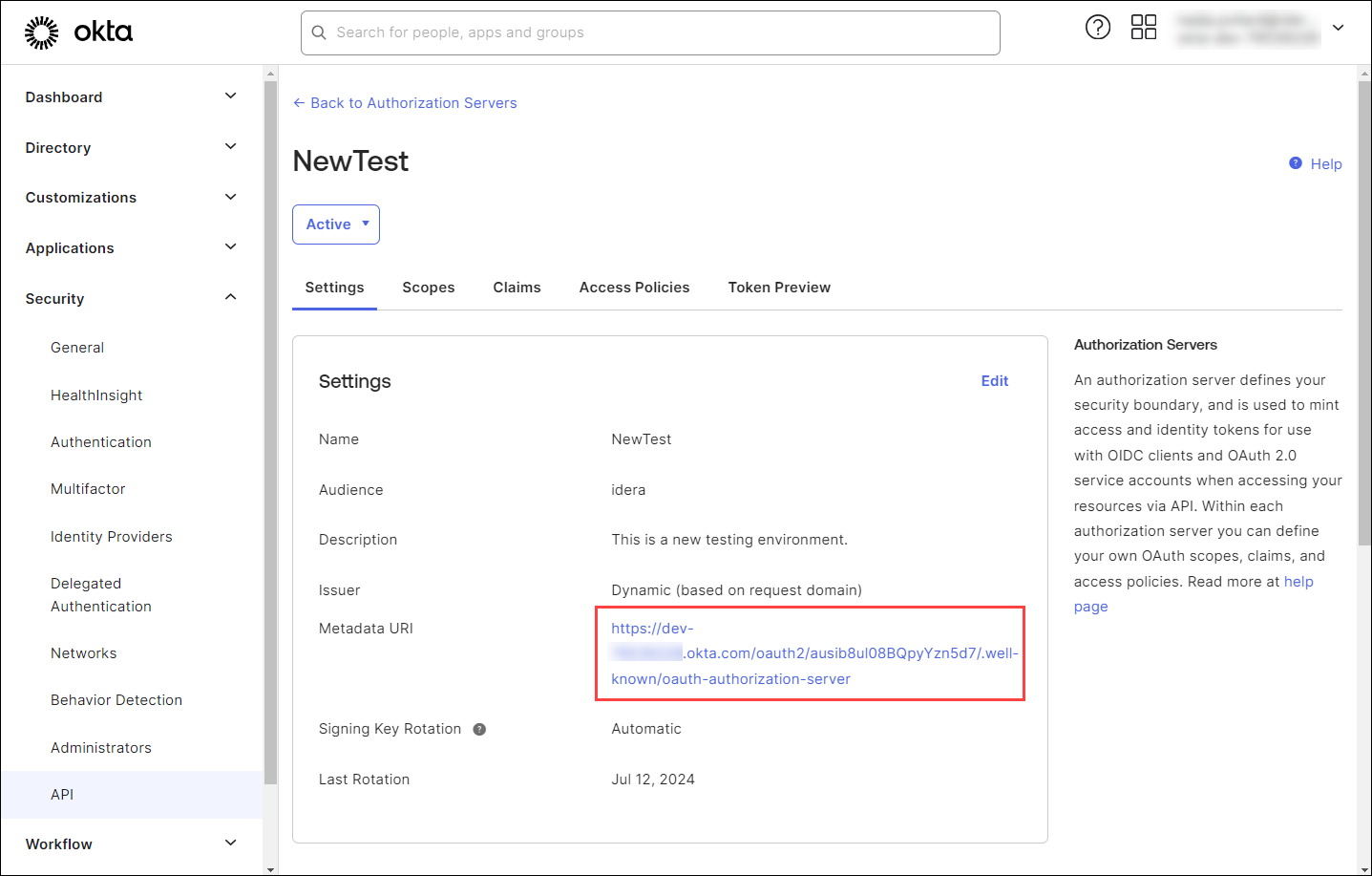Viewport: 1372px width, 876px height.
Task: Open the Metadata URI link
Action: pos(814,653)
